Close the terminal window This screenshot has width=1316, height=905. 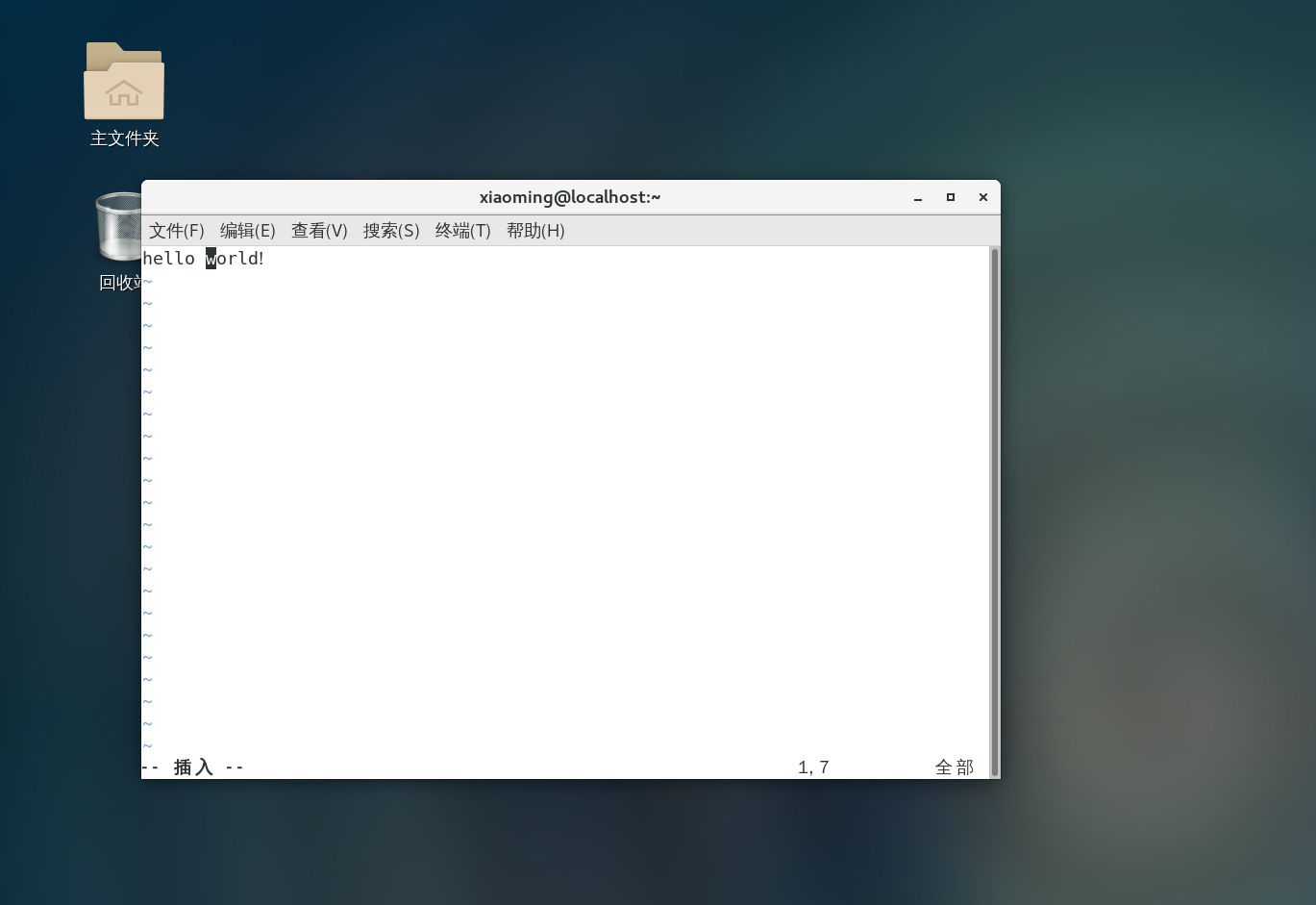point(983,197)
